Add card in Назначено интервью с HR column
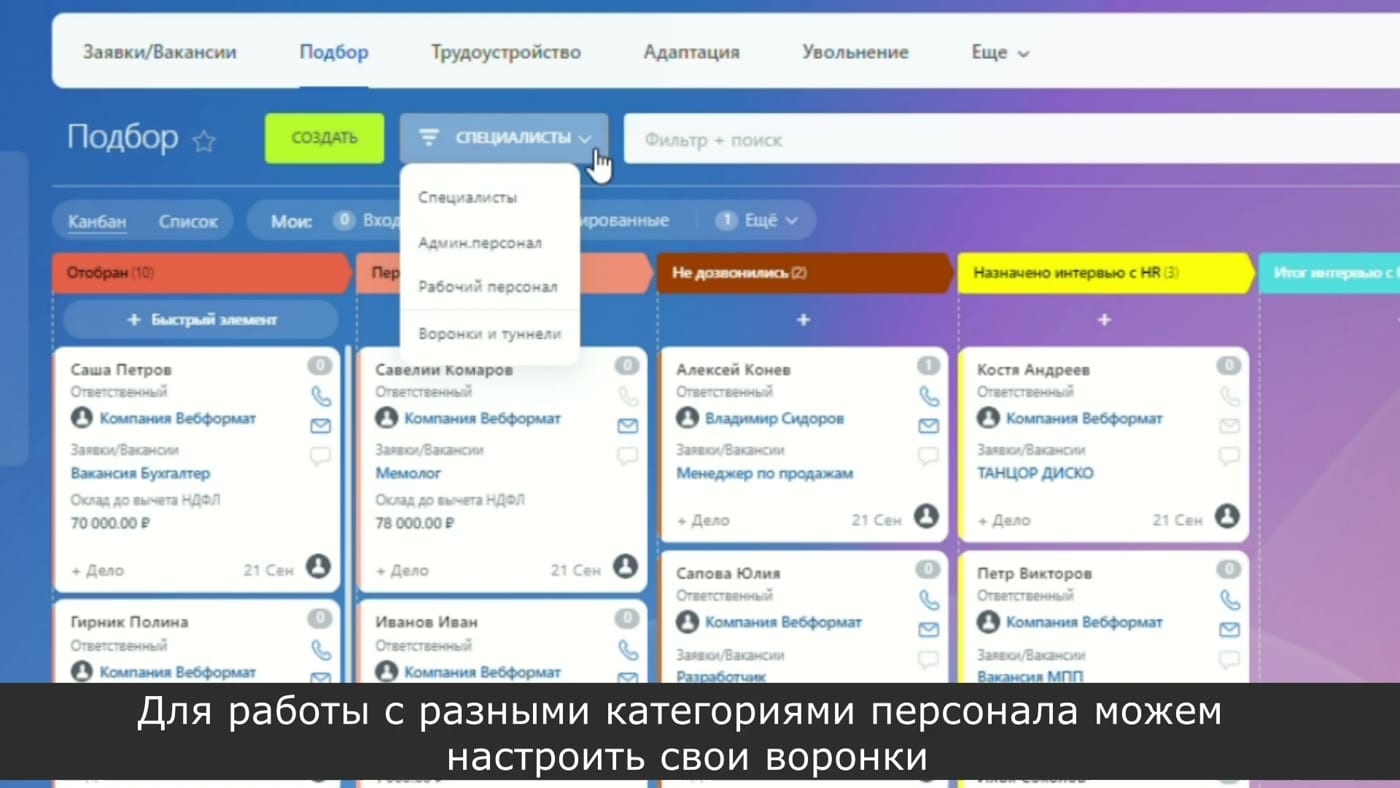 pyautogui.click(x=1104, y=320)
